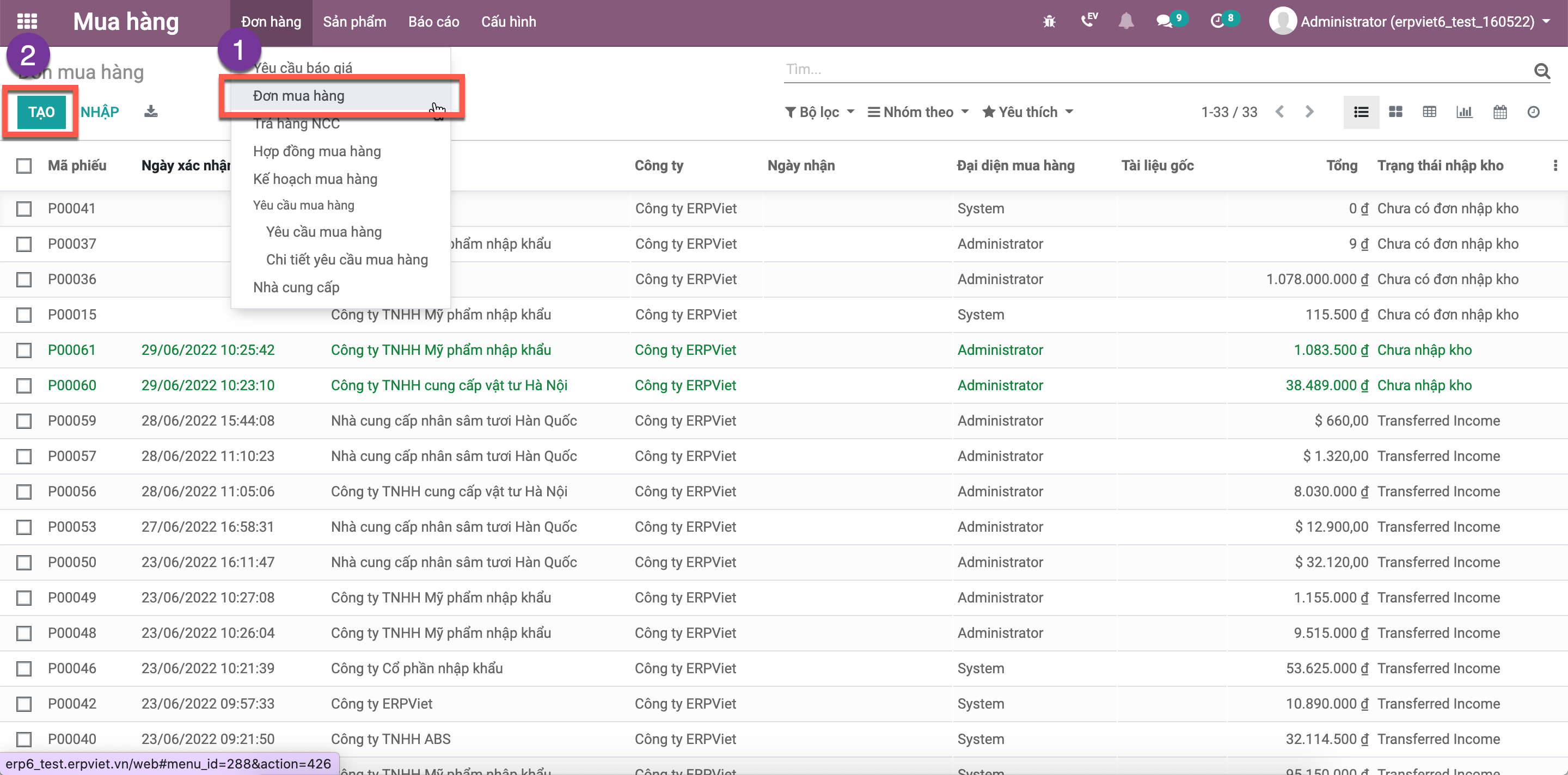The width and height of the screenshot is (1568, 775).
Task: Click the search magnifier icon
Action: click(x=1541, y=71)
